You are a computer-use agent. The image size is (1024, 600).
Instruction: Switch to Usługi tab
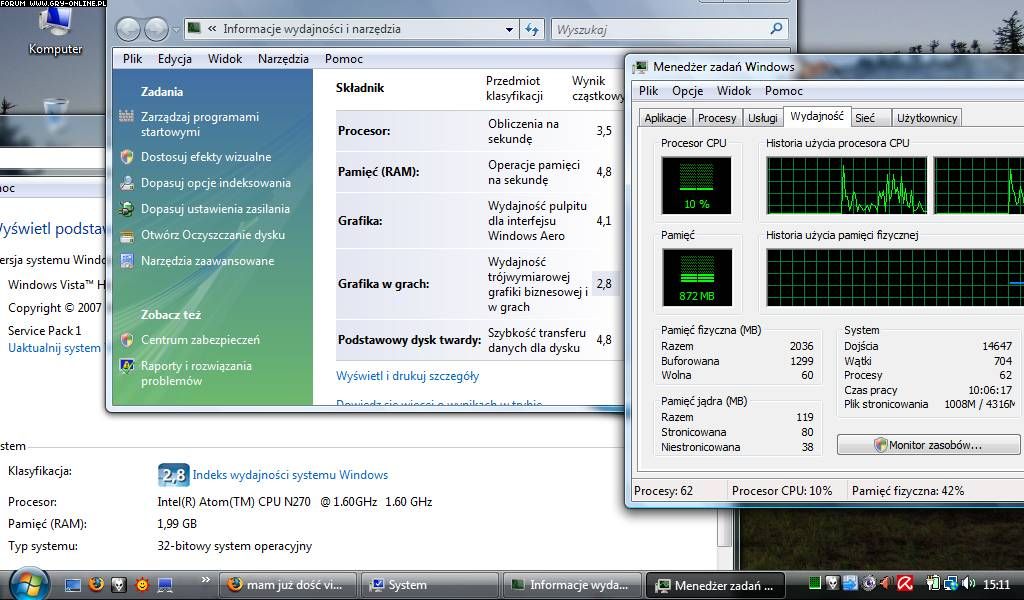pos(762,118)
